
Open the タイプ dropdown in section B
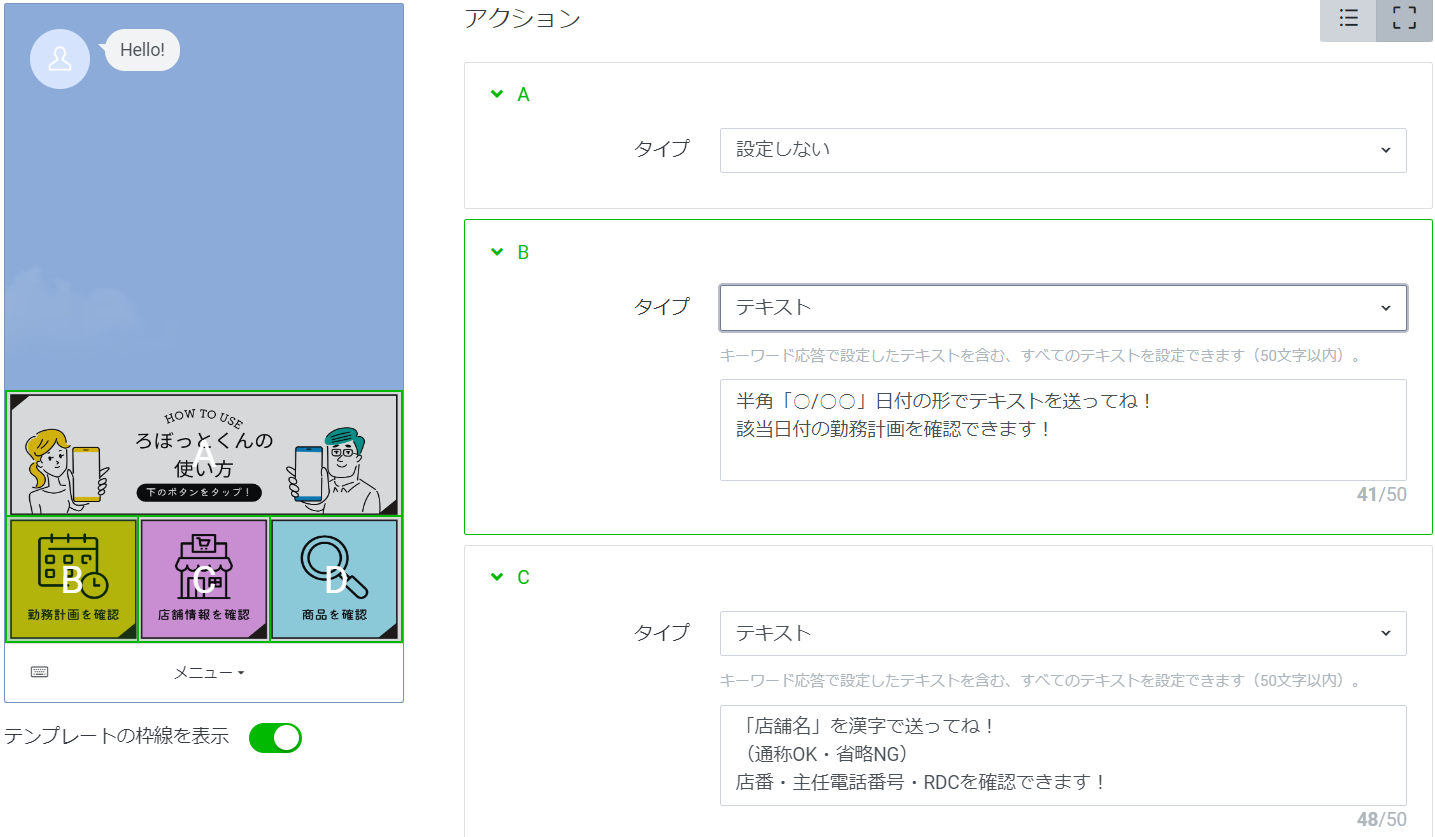pos(1062,307)
